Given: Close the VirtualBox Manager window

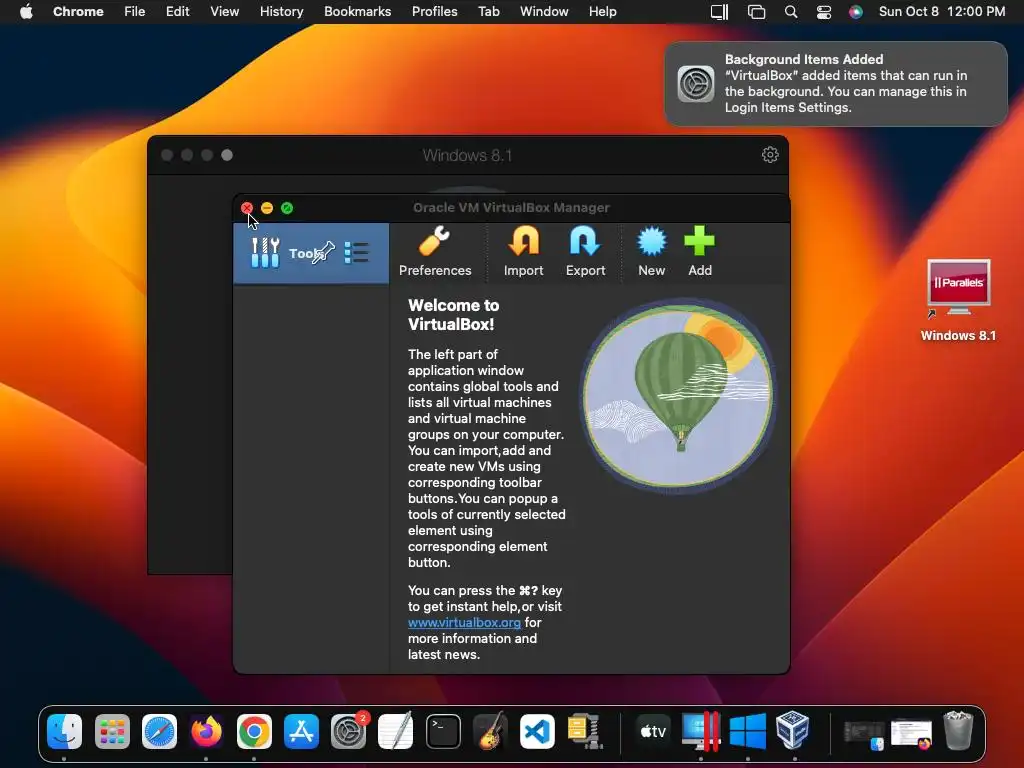Looking at the screenshot, I should pyautogui.click(x=247, y=208).
